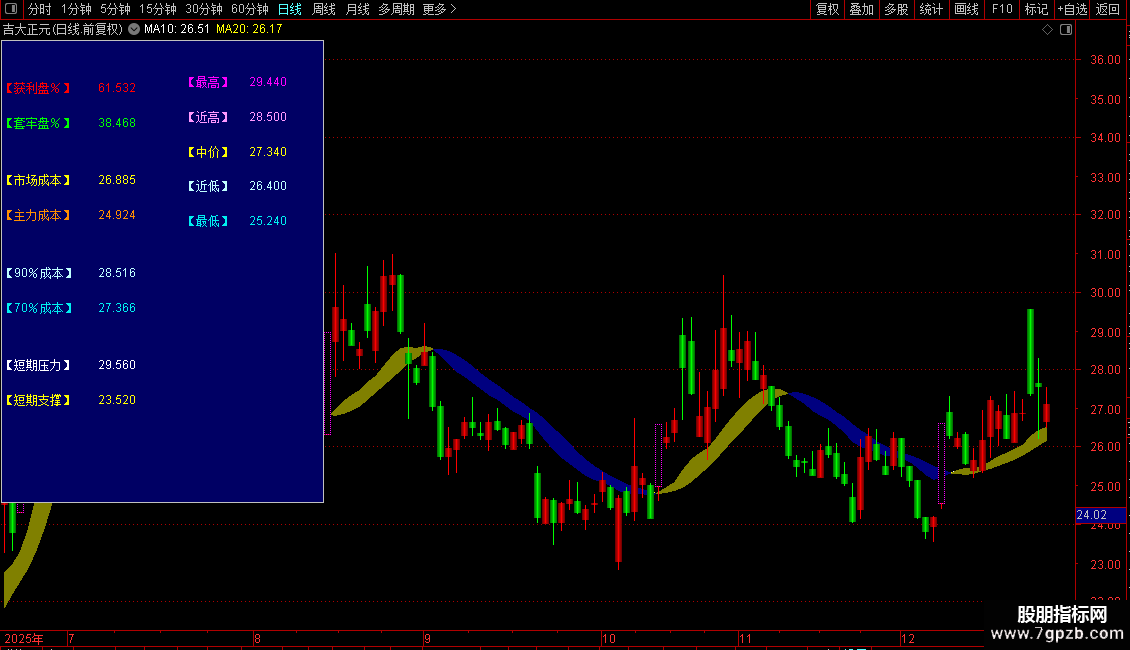Click the 获利盘% label
1130x650 pixels.
tap(37, 88)
